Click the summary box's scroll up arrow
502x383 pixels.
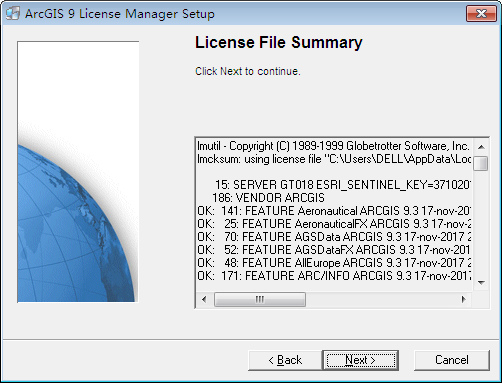[x=481, y=147]
